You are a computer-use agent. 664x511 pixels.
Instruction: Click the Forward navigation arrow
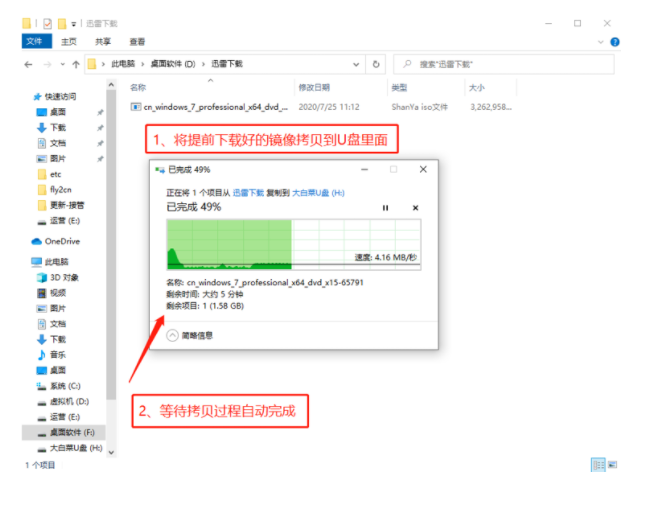47,64
